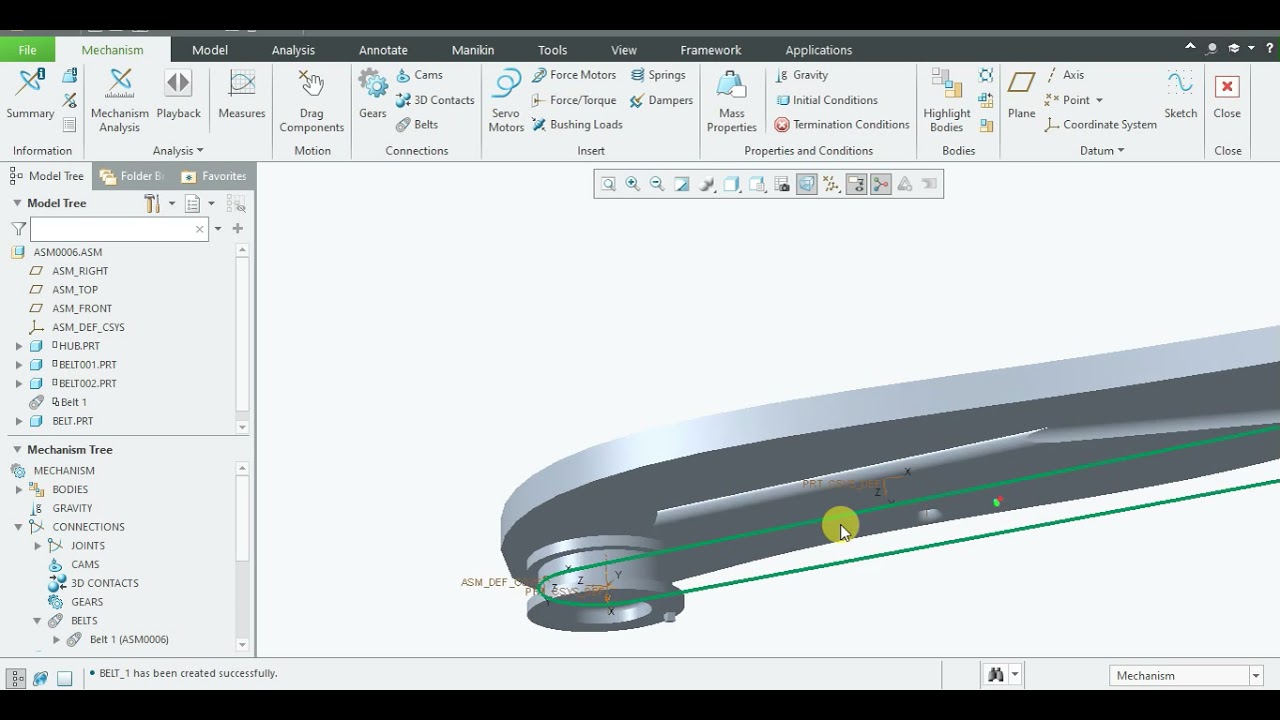The width and height of the screenshot is (1280, 720).
Task: Create a datum Plane
Action: pyautogui.click(x=1021, y=94)
